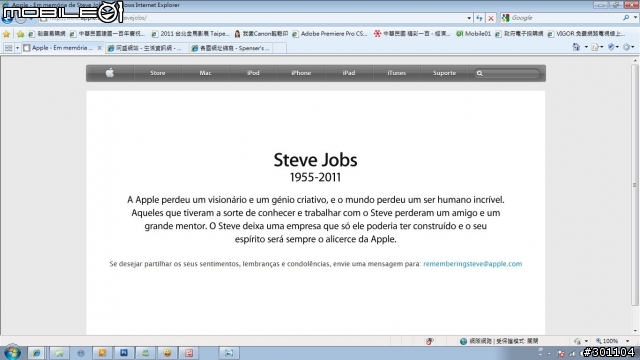Image resolution: width=640 pixels, height=360 pixels.
Task: Go to the Mac section
Action: [205, 73]
